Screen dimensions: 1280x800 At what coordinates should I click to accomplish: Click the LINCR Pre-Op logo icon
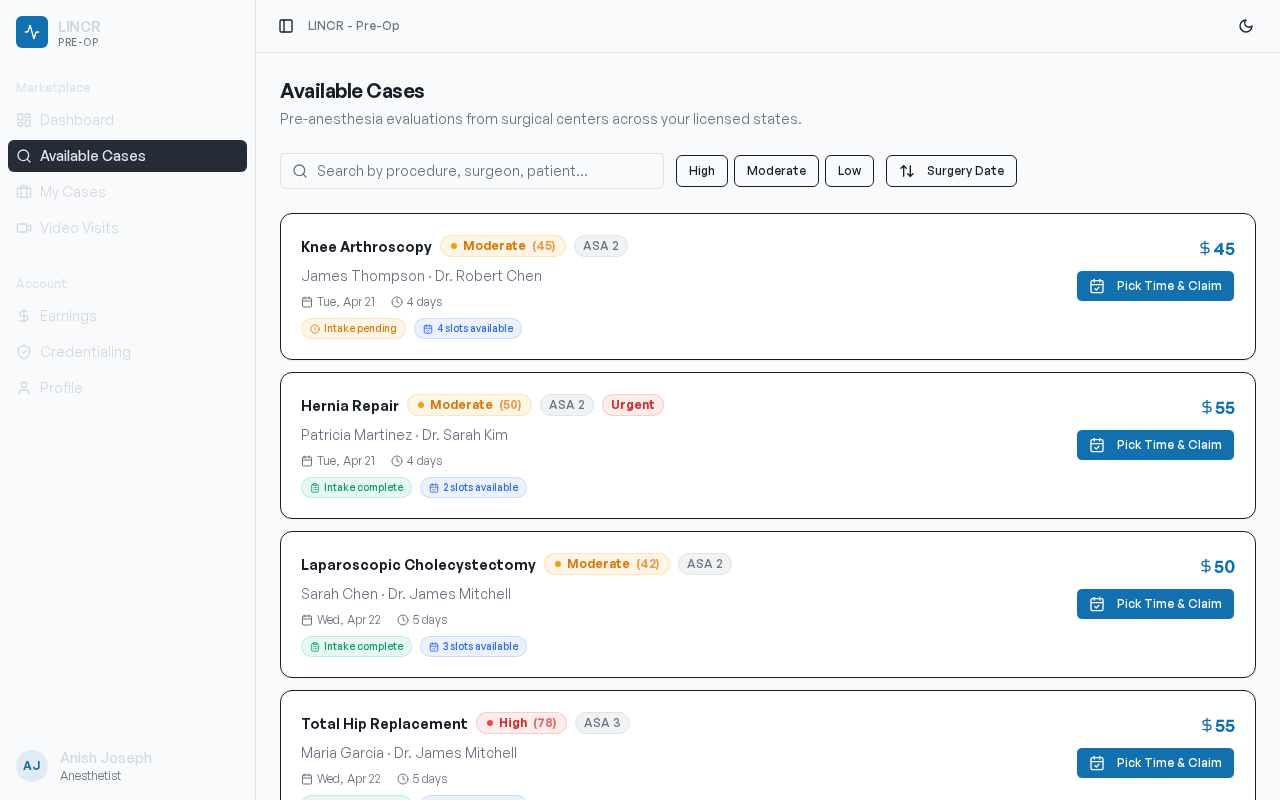click(31, 31)
